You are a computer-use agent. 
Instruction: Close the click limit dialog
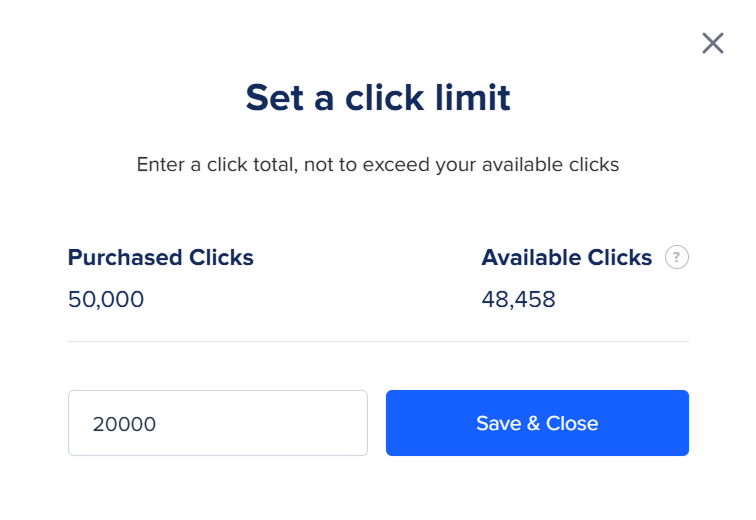pos(712,43)
